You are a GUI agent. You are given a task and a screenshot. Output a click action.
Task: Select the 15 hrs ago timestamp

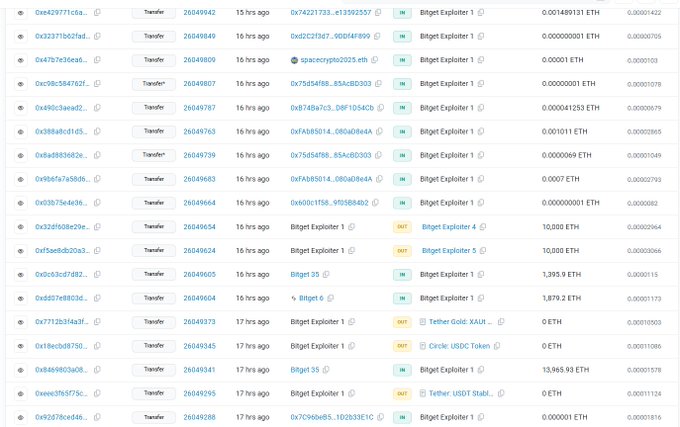[x=252, y=13]
